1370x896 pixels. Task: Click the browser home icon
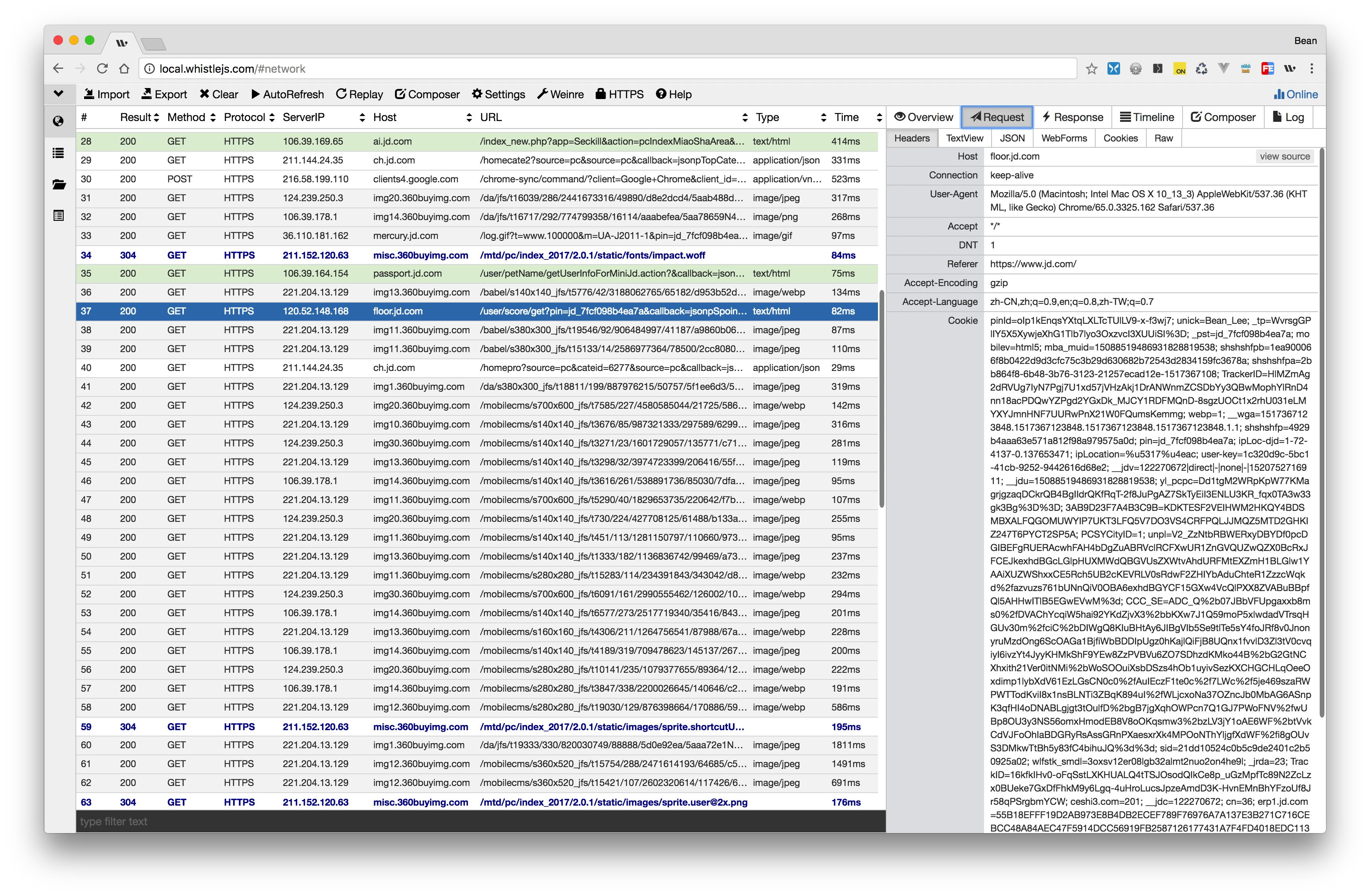click(124, 68)
